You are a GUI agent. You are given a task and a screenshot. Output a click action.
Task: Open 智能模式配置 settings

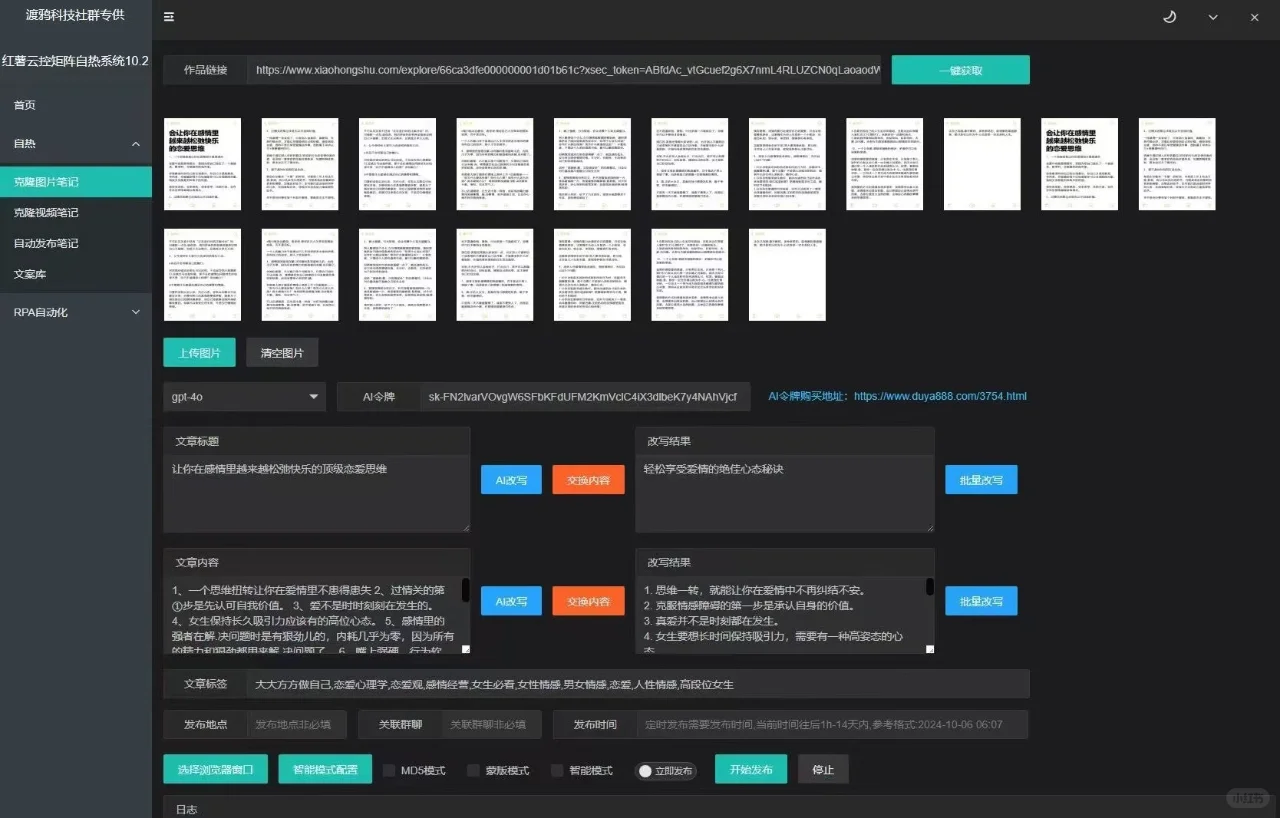[325, 769]
